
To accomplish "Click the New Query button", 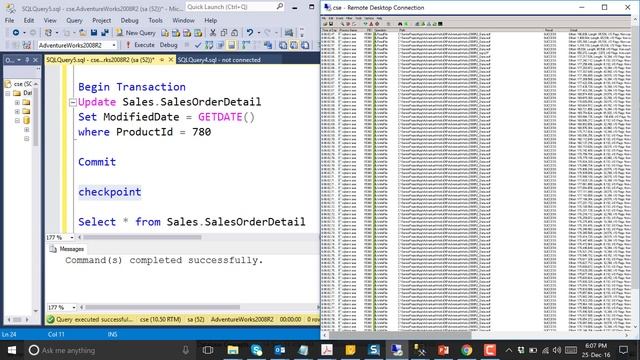I will (x=136, y=33).
